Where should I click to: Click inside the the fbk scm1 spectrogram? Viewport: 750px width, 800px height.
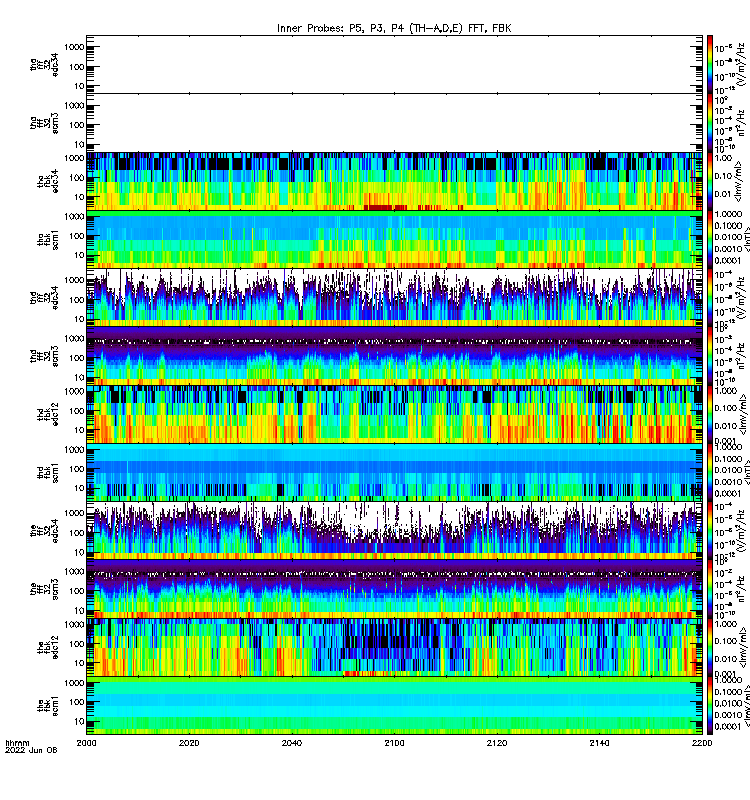394,706
